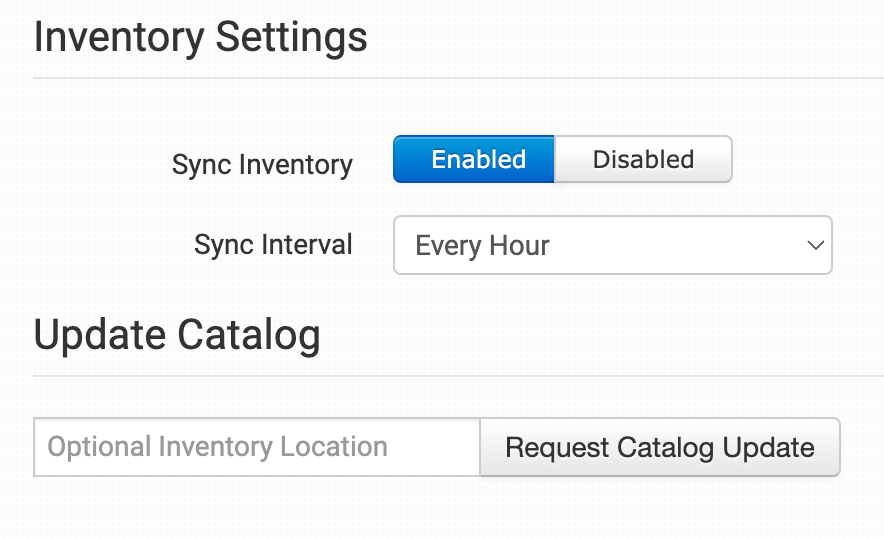Image resolution: width=884 pixels, height=539 pixels.
Task: Expand the Every Hour combo box
Action: coord(612,245)
